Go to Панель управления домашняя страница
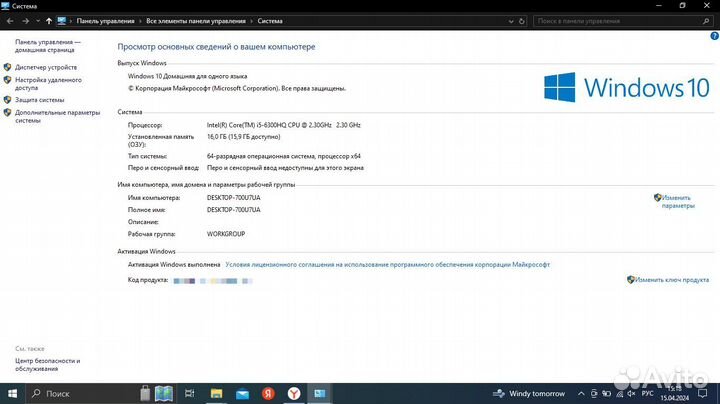The width and height of the screenshot is (720, 404). (x=48, y=46)
